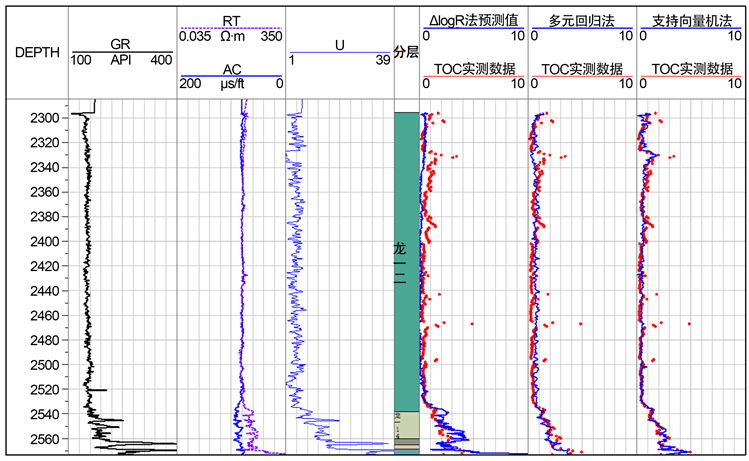Click TOC实测数据 label under 多元回归法
The height and width of the screenshot is (461, 749).
pyautogui.click(x=581, y=69)
